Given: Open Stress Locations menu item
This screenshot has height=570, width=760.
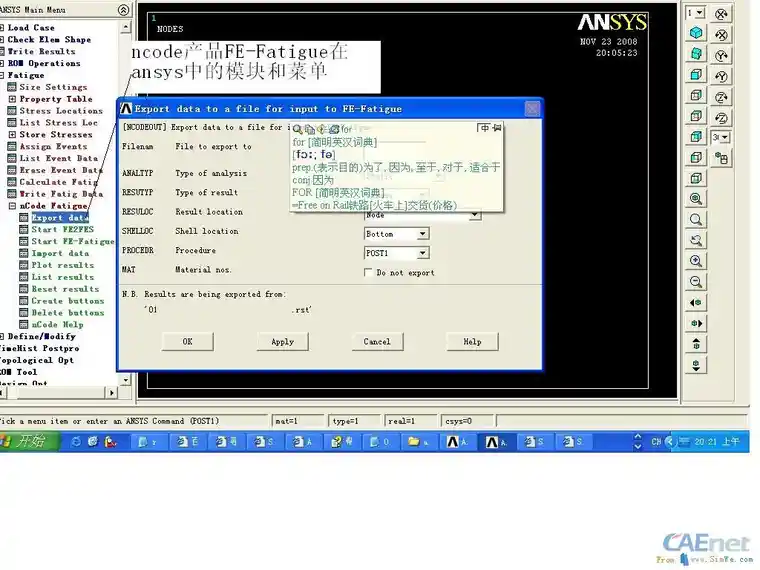Looking at the screenshot, I should click(x=61, y=111).
